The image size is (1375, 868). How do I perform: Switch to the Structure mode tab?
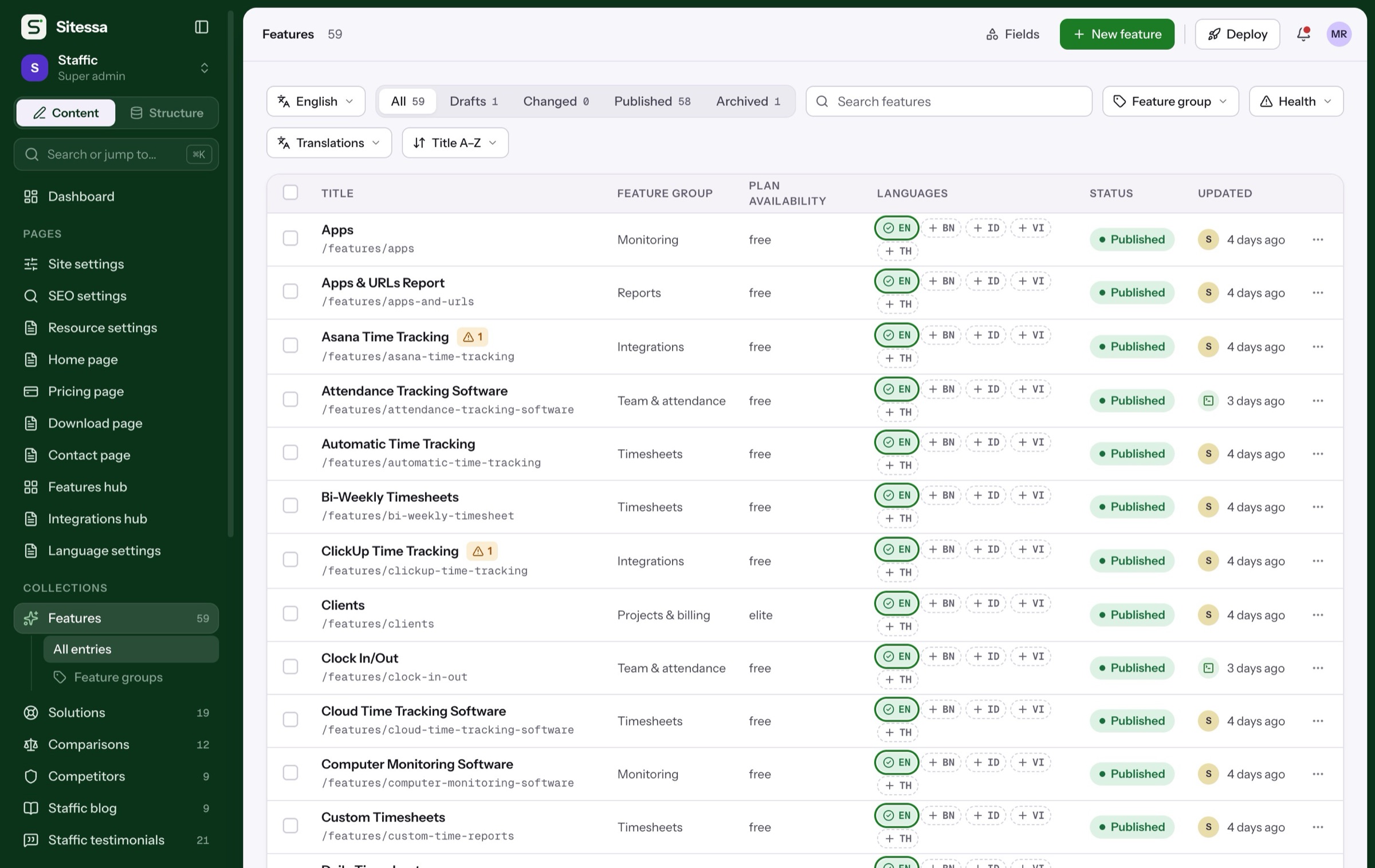[167, 113]
